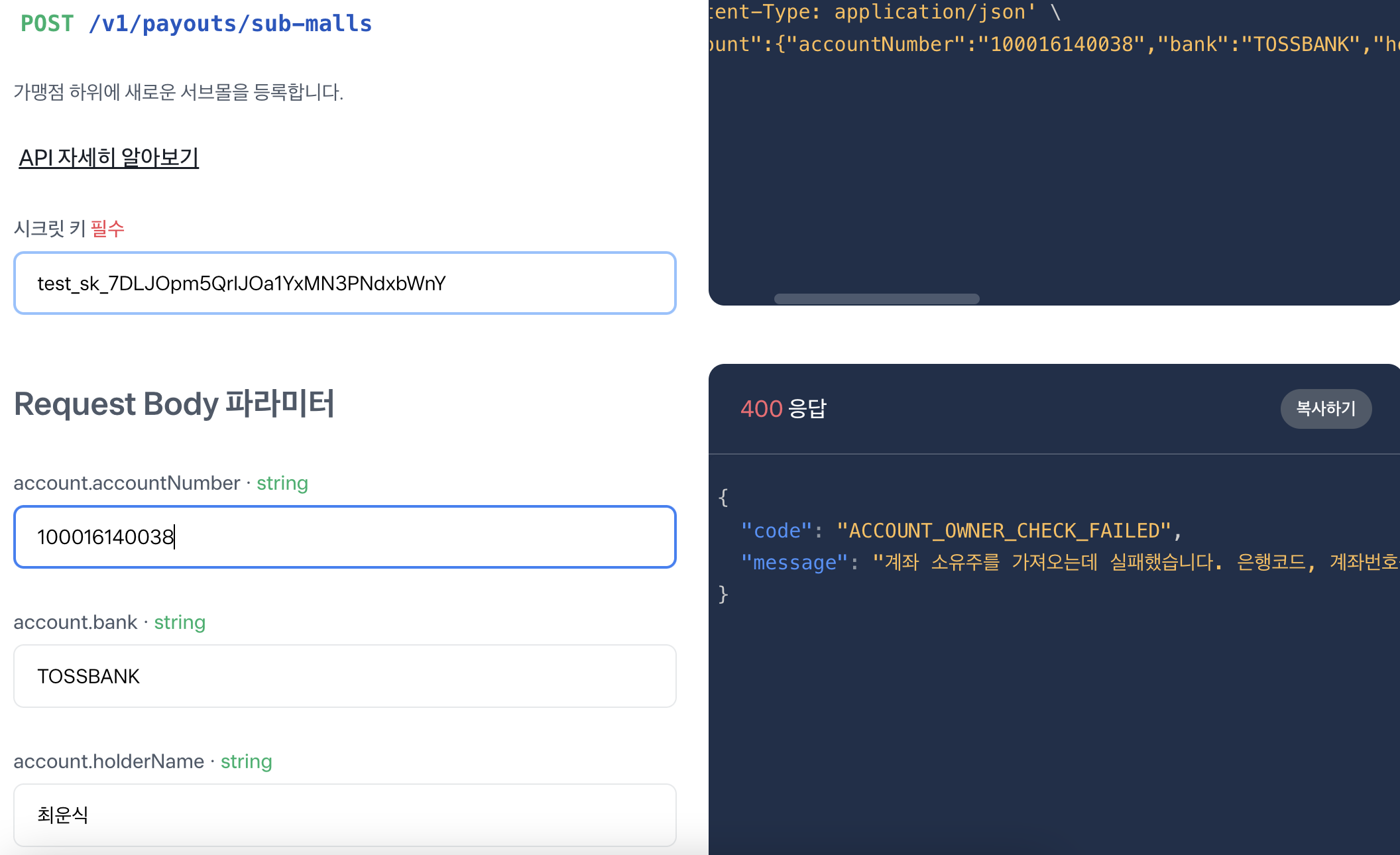The height and width of the screenshot is (855, 1400).
Task: Click the account.holderName field with 최운식
Action: pos(345,815)
